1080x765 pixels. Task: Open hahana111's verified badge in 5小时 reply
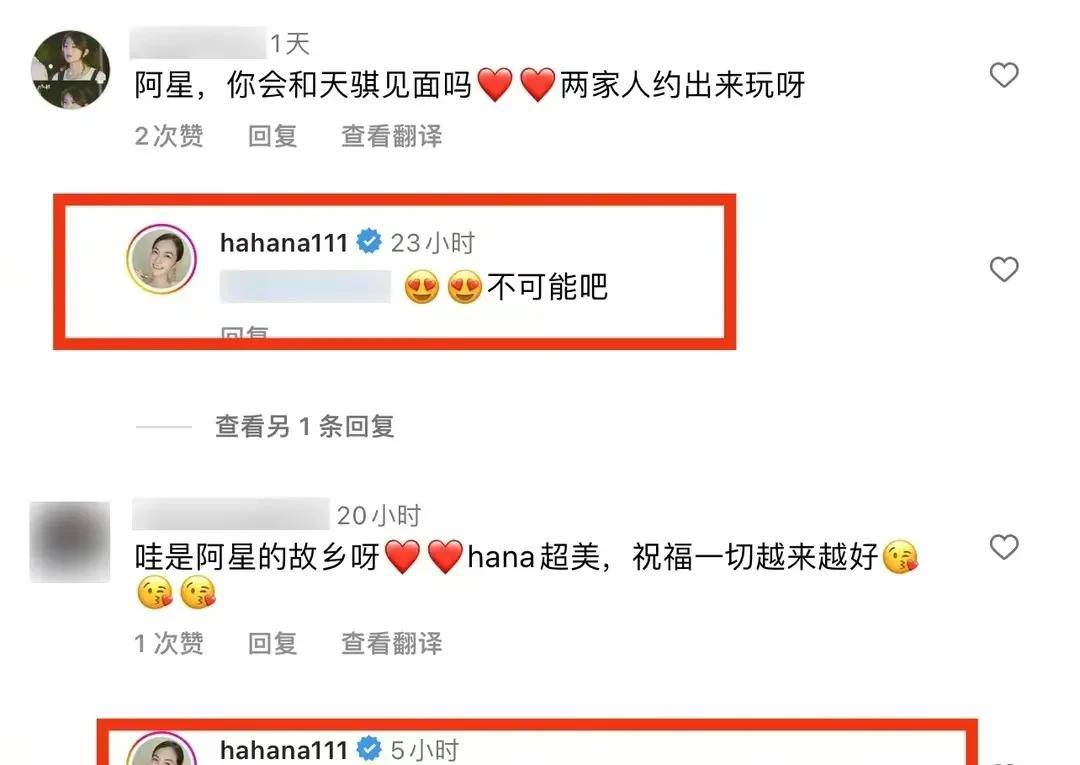(x=369, y=749)
